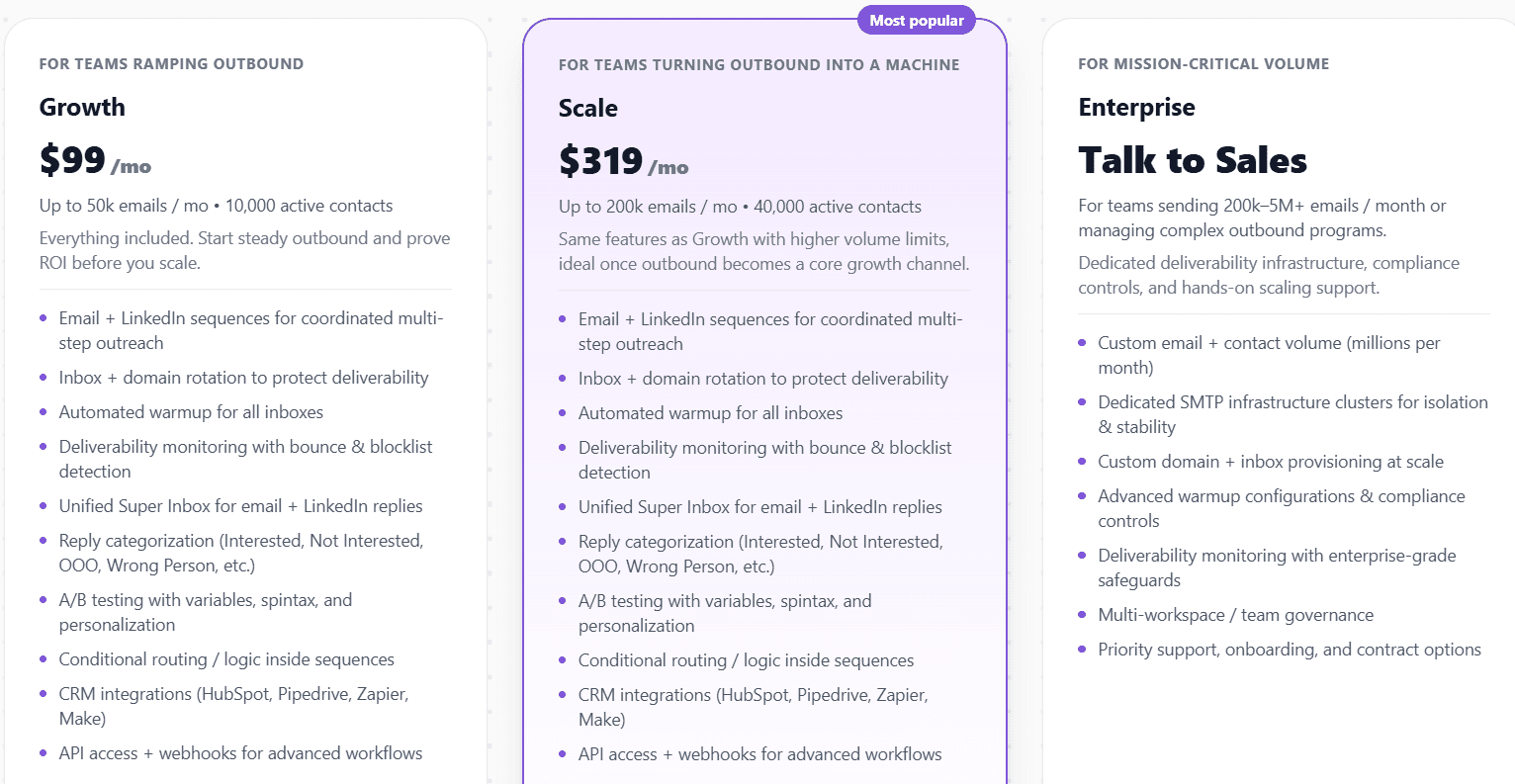Click the Talk to Sales heading
The image size is (1515, 784).
tap(1192, 159)
